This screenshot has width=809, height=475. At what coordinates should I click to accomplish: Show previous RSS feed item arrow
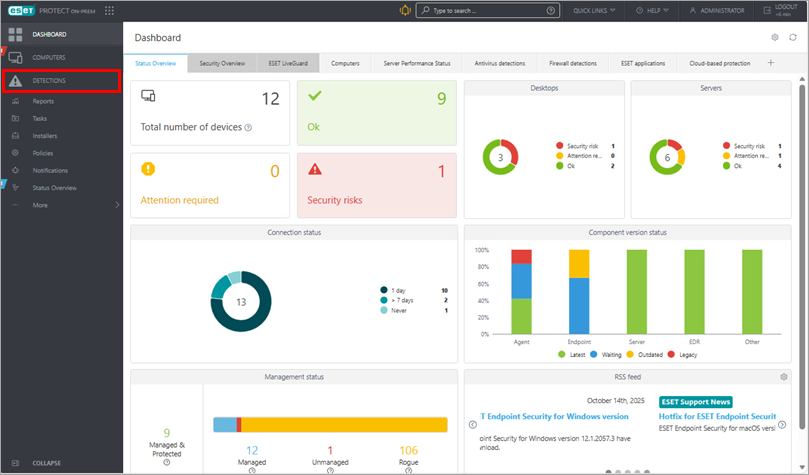[473, 424]
